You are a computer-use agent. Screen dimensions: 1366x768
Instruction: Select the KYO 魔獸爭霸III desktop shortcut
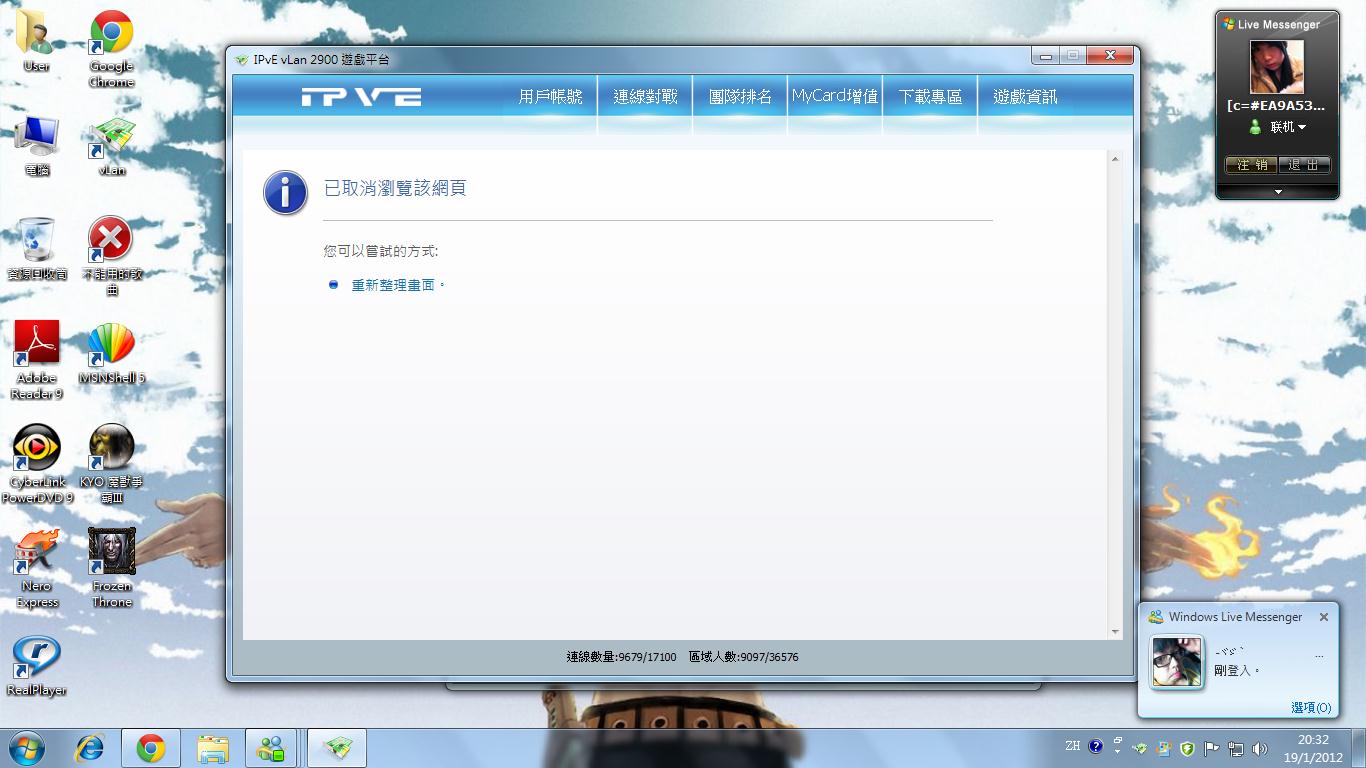(x=112, y=464)
